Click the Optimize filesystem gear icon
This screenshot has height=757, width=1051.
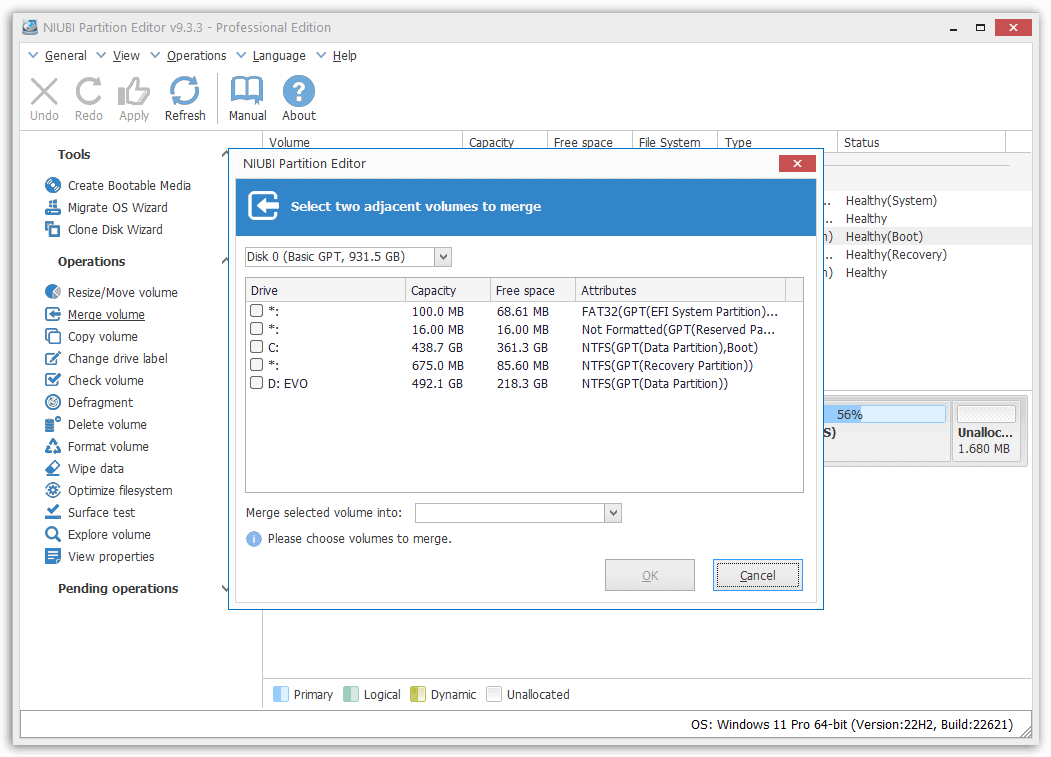pyautogui.click(x=53, y=490)
